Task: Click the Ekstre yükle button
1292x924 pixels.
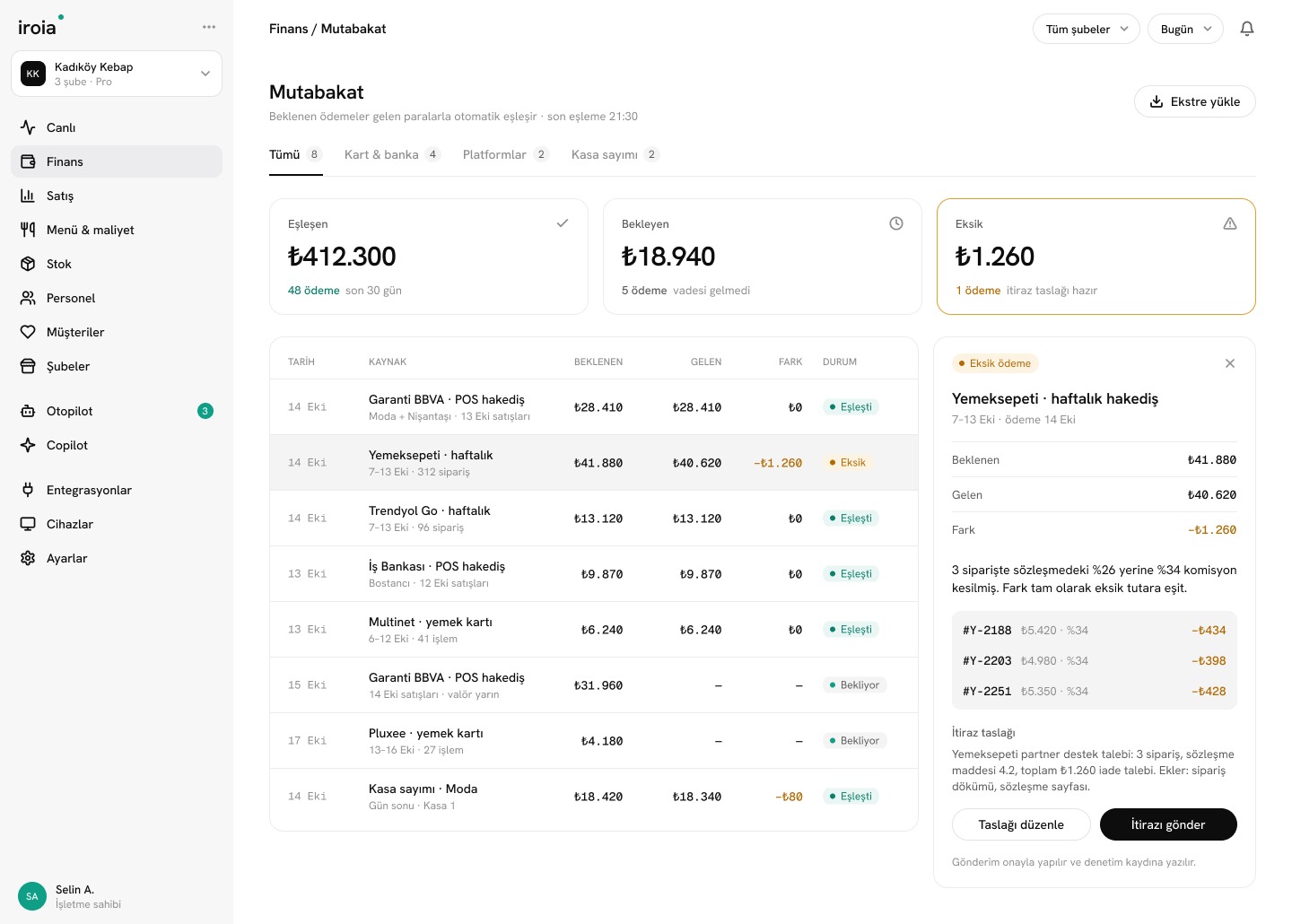Action: tap(1195, 101)
